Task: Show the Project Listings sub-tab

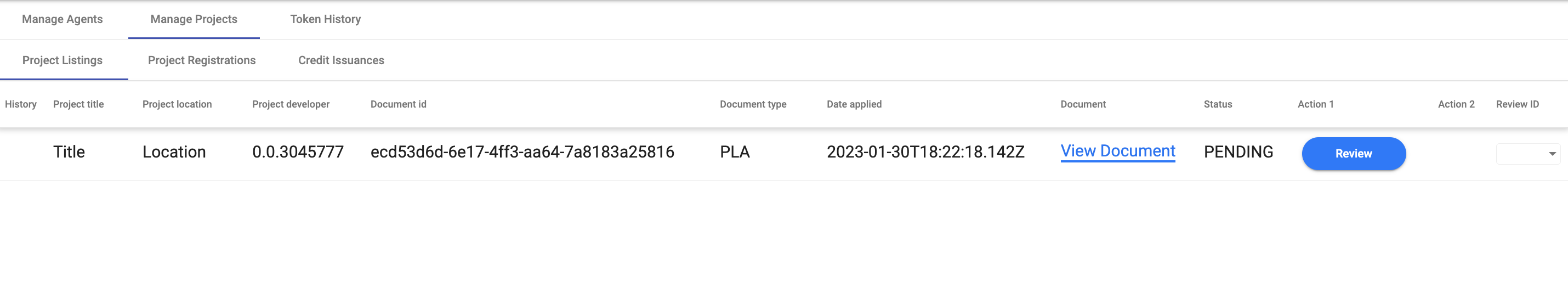Action: (62, 60)
